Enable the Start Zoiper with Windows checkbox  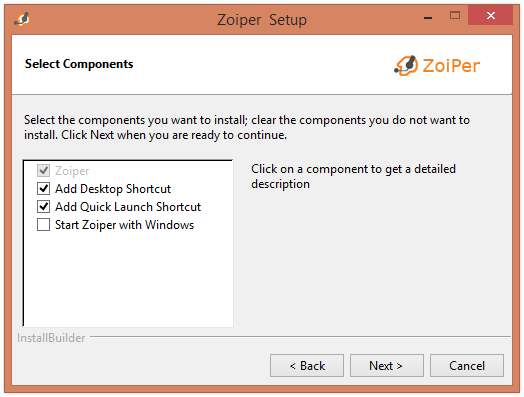[x=43, y=225]
